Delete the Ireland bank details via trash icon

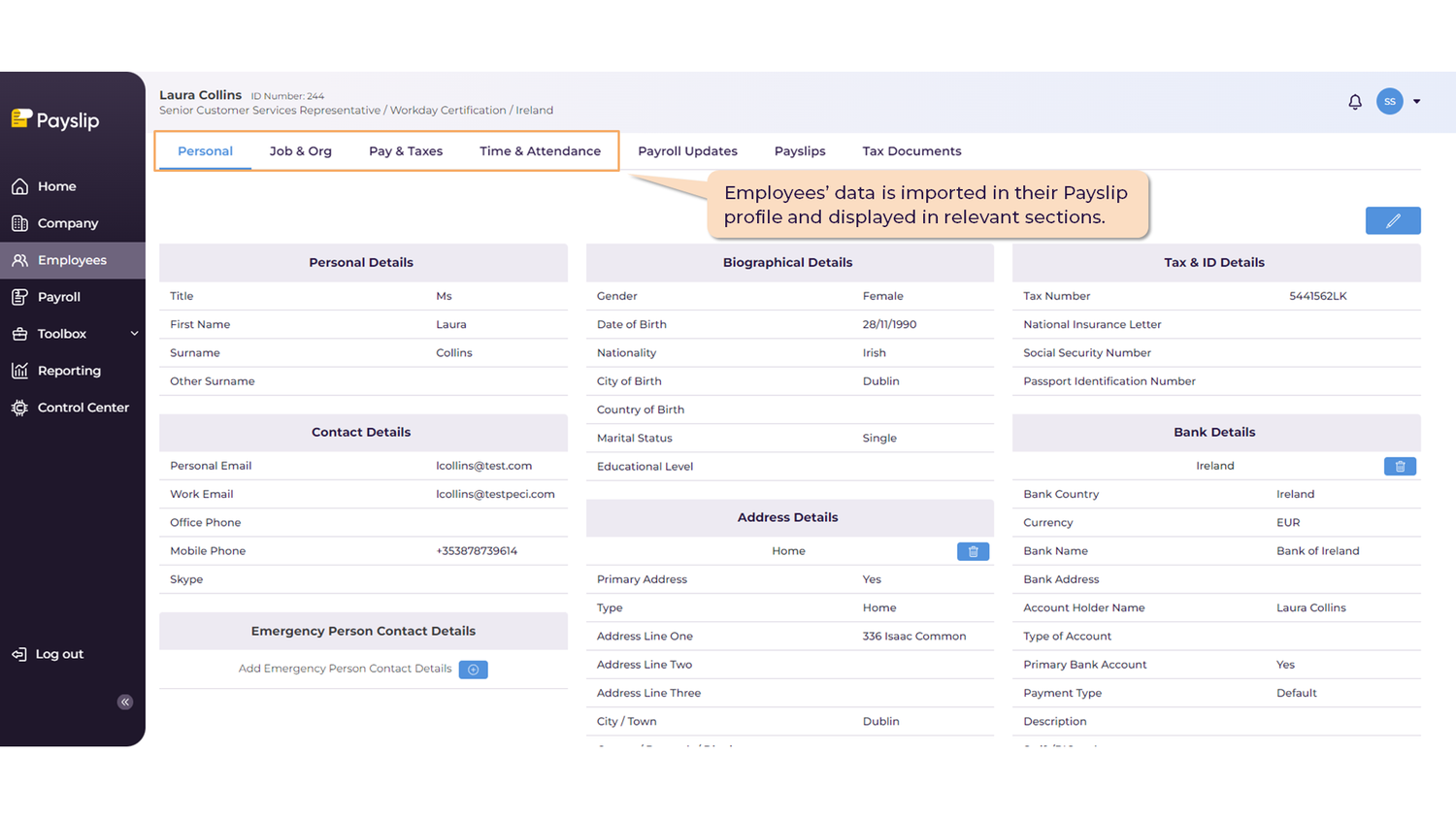point(1400,466)
